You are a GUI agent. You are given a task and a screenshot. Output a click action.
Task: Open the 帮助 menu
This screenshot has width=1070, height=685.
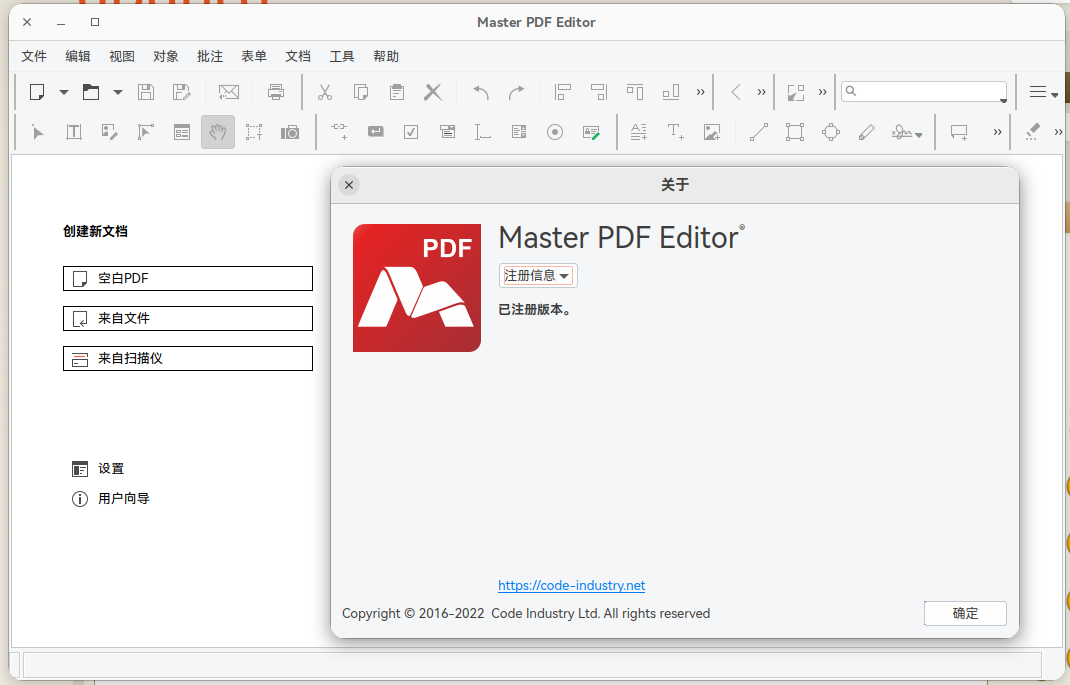[x=386, y=57]
